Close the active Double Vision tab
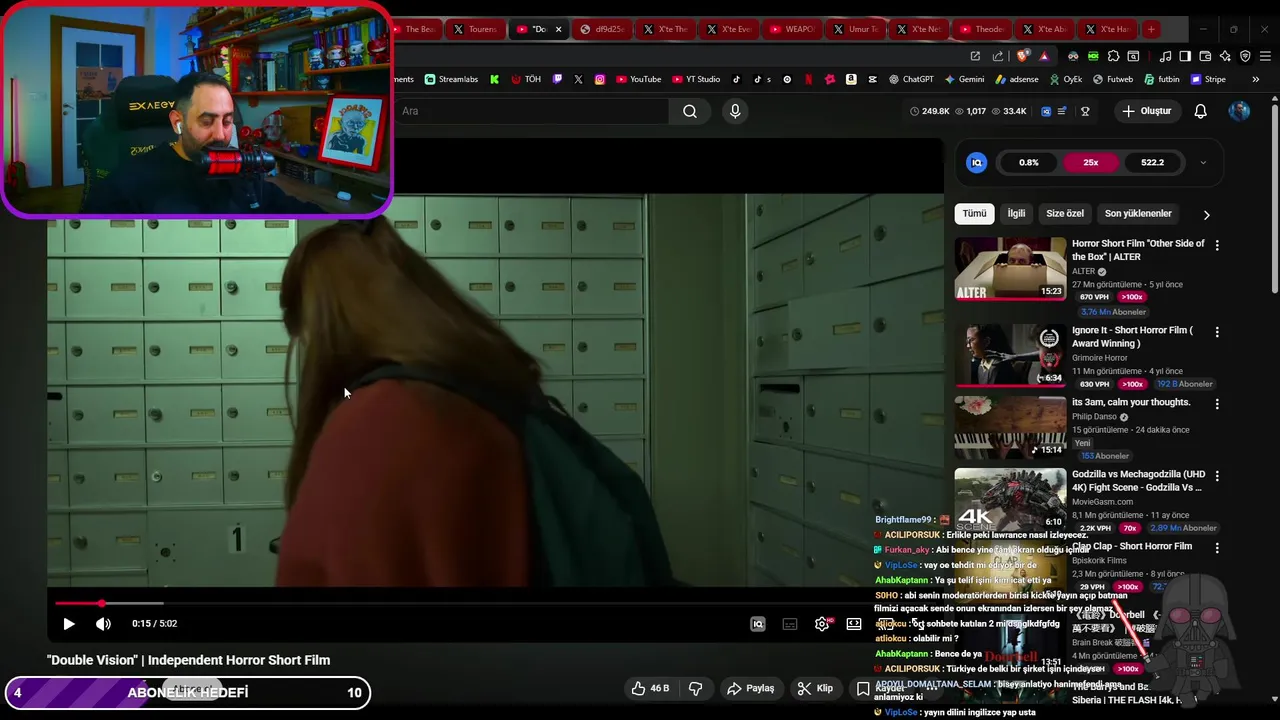 [559, 29]
